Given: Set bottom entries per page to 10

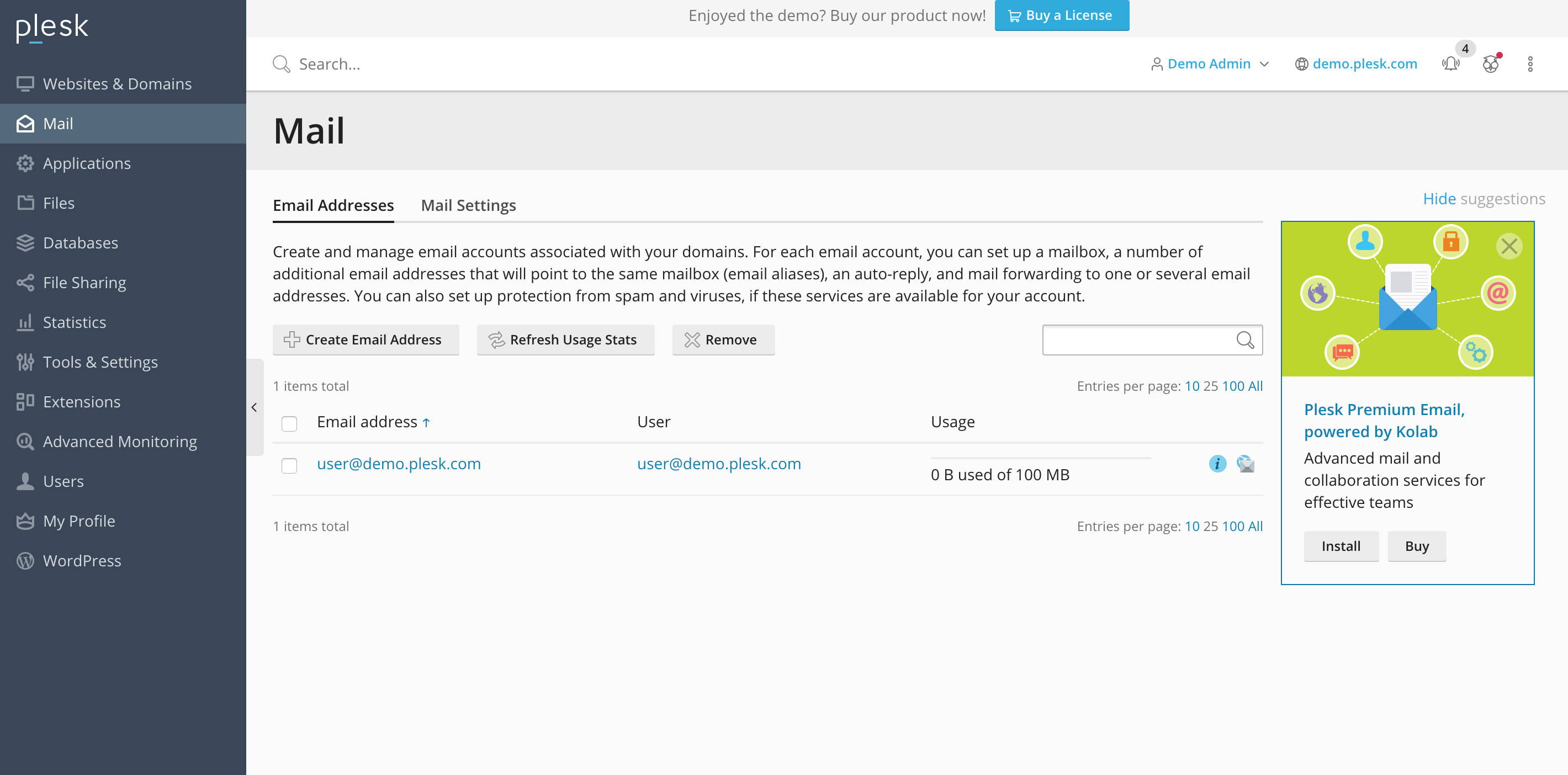Looking at the screenshot, I should [x=1191, y=526].
